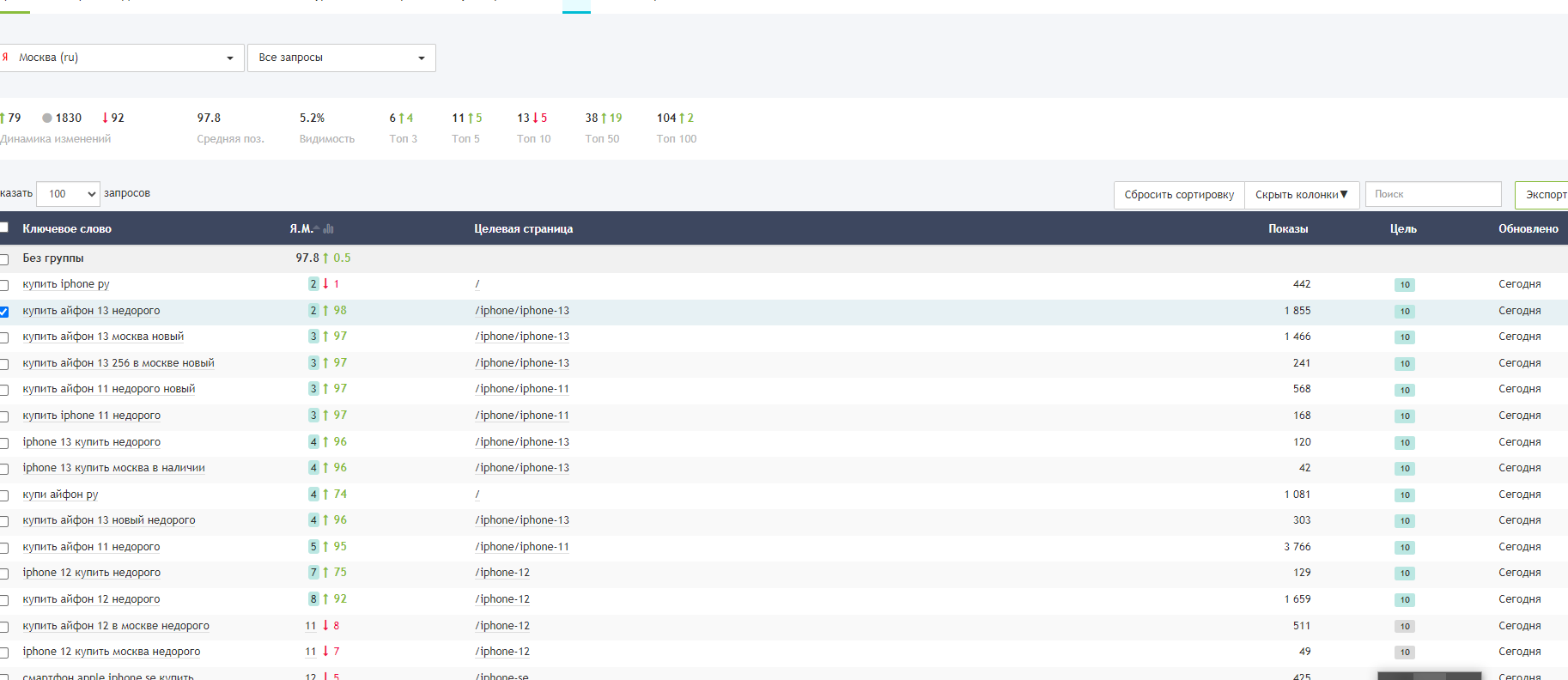The image size is (1568, 680).
Task: Click the 'Средняя поз.' label
Action: click(230, 139)
